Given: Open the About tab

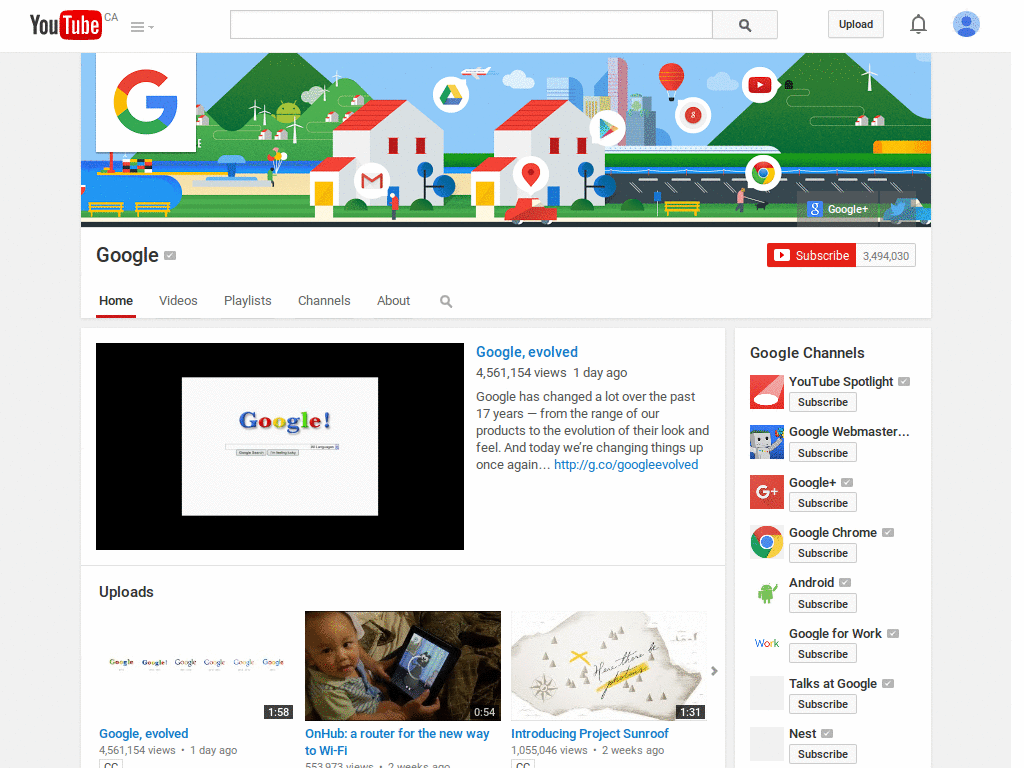Looking at the screenshot, I should (393, 300).
